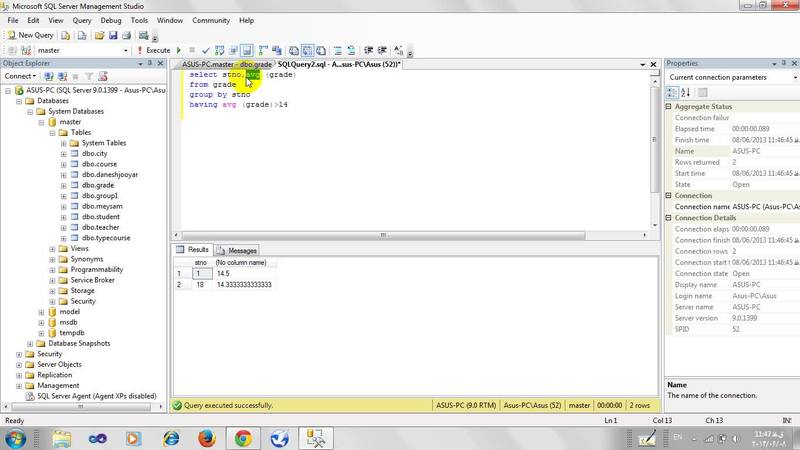Open the master database dropdown in toolbar
The width and height of the screenshot is (800, 450).
coord(125,50)
